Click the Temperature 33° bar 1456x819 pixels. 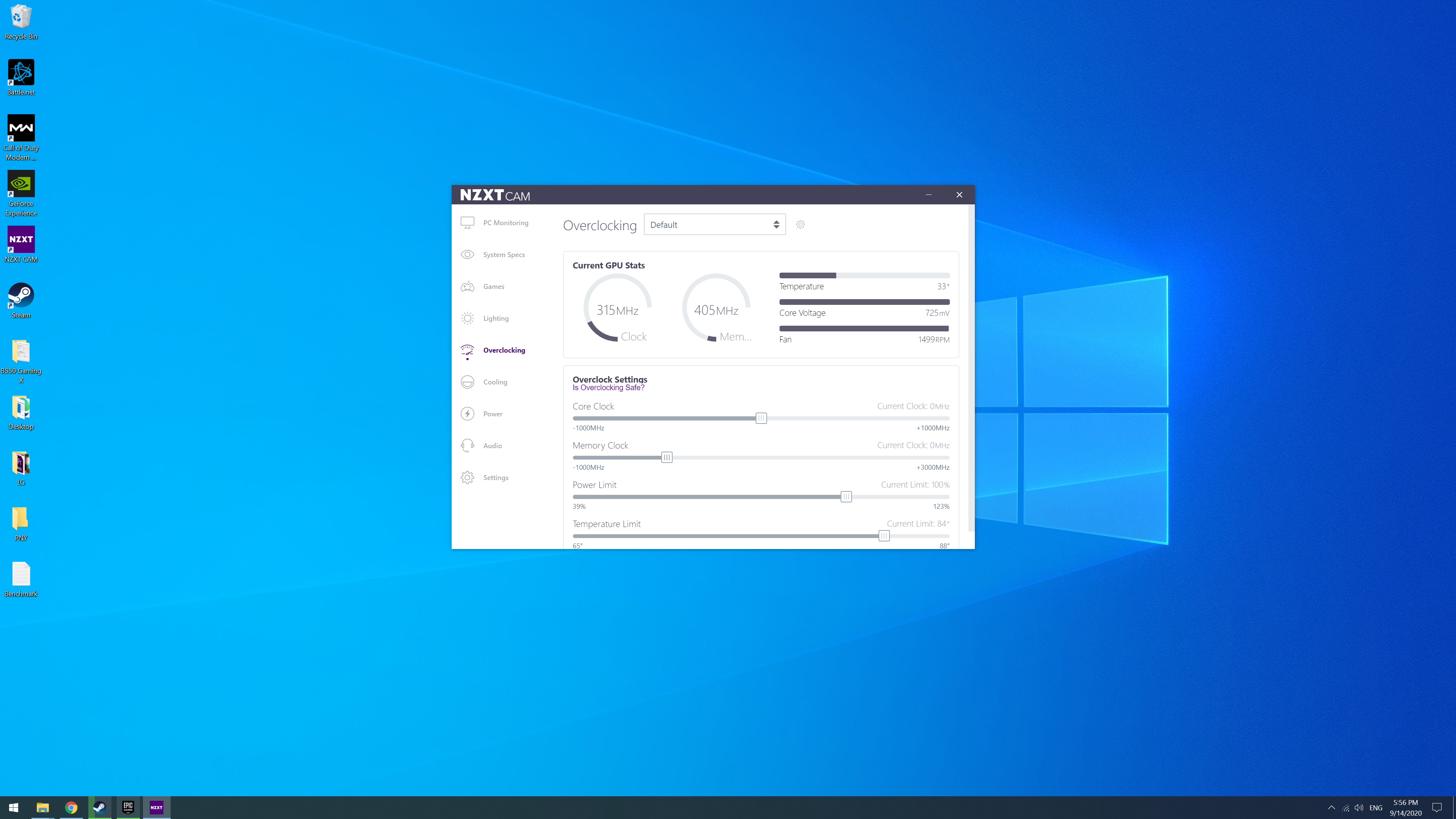point(864,275)
